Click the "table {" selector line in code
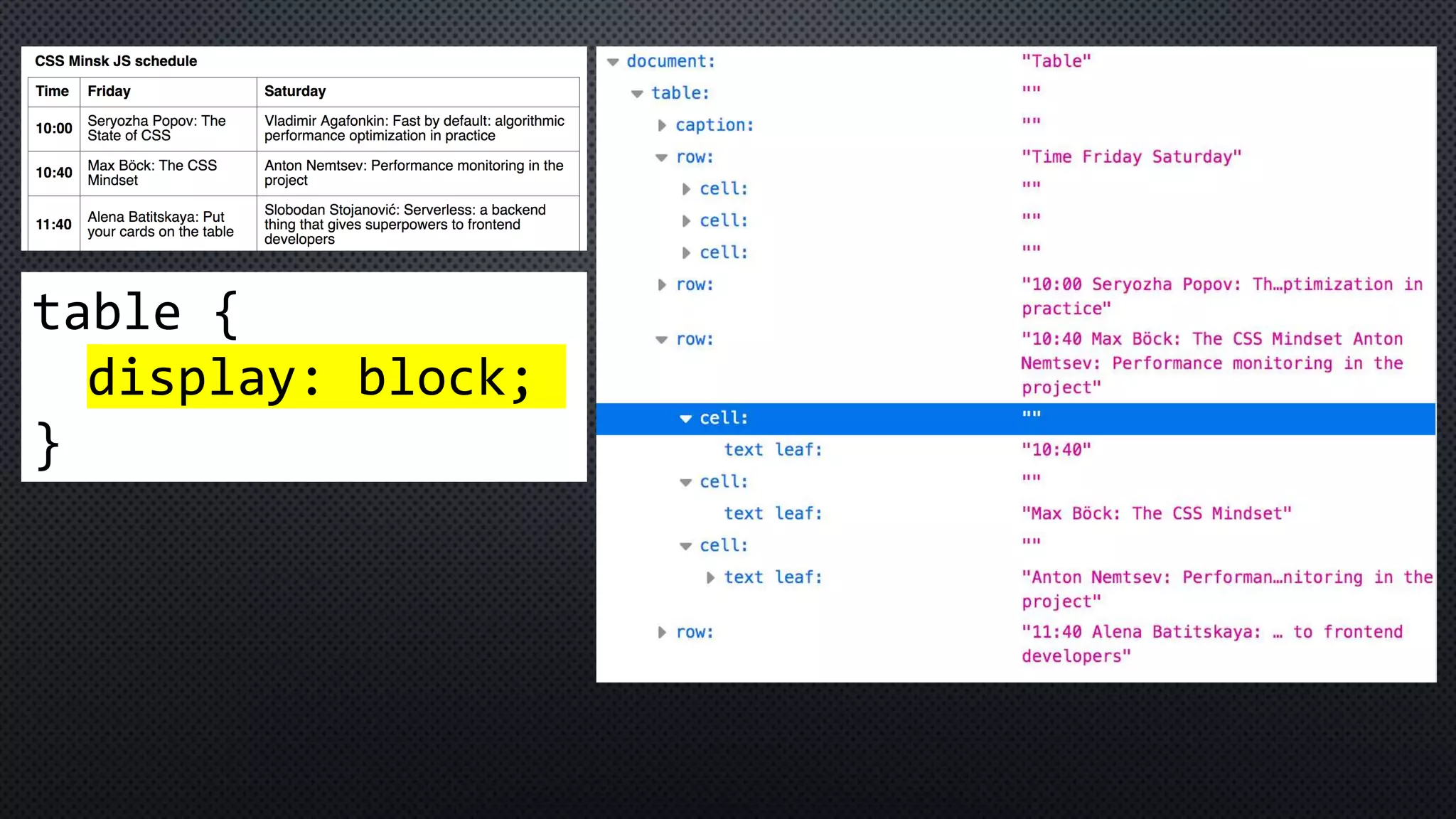Image resolution: width=1456 pixels, height=819 pixels. pos(136,313)
